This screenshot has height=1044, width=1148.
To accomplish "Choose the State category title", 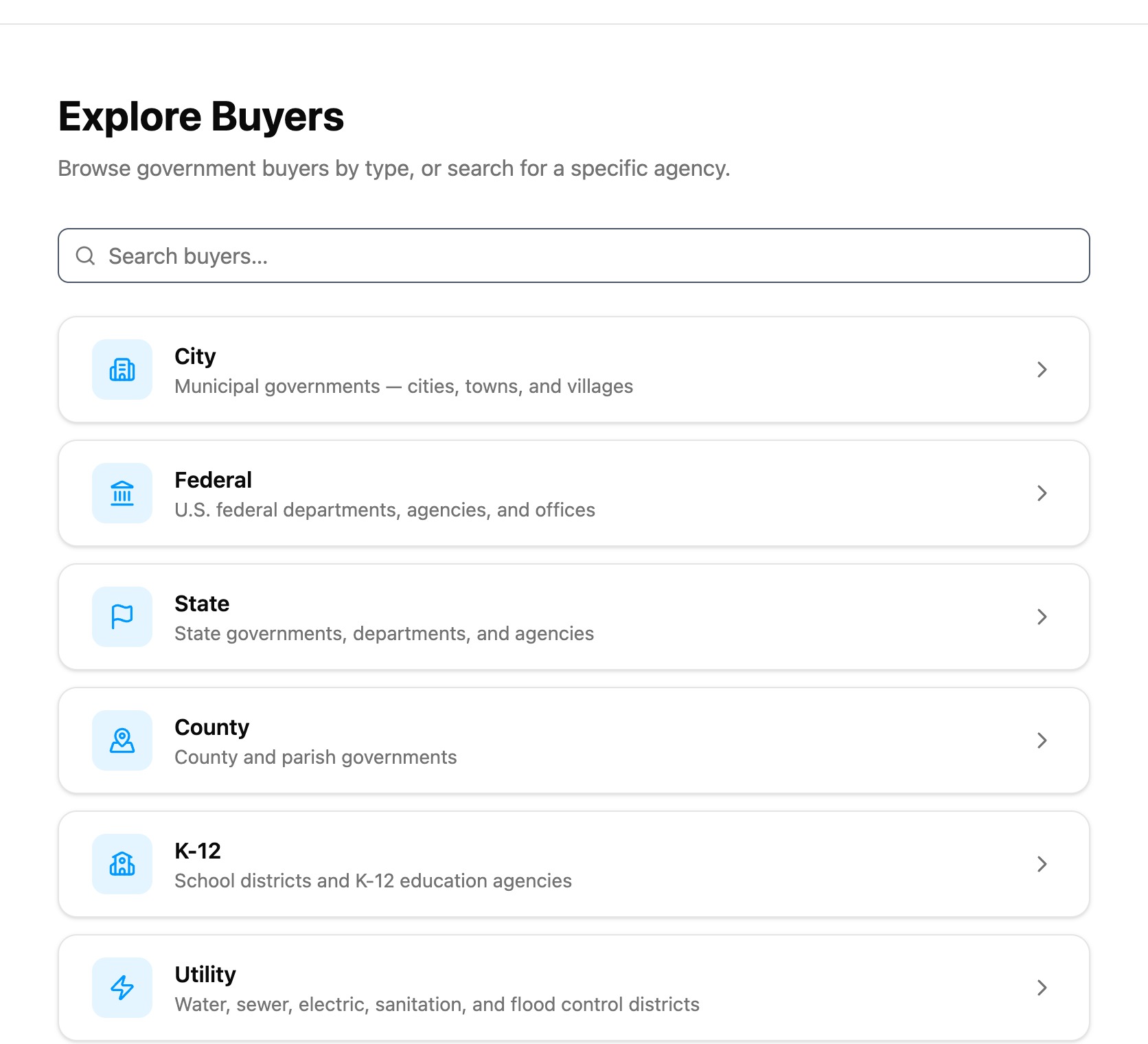I will click(202, 604).
